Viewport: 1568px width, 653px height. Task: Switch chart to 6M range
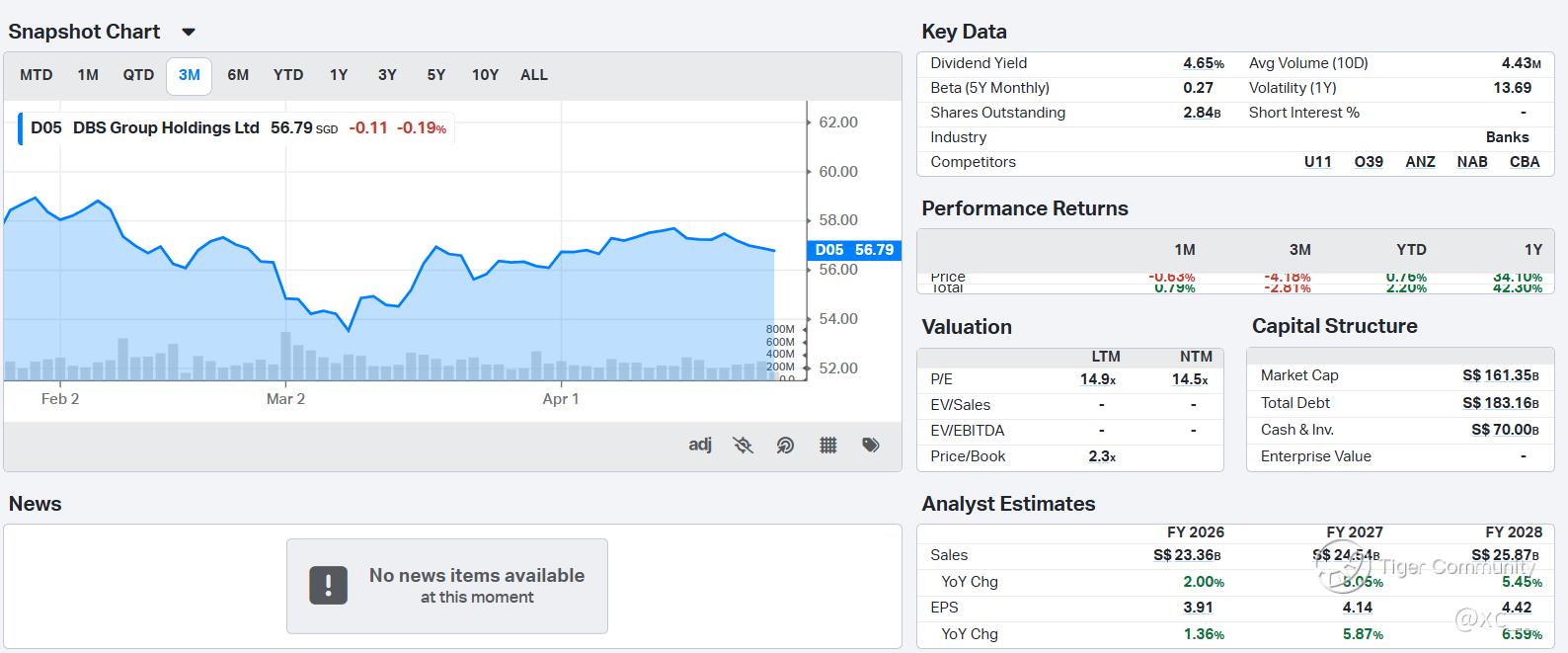238,75
